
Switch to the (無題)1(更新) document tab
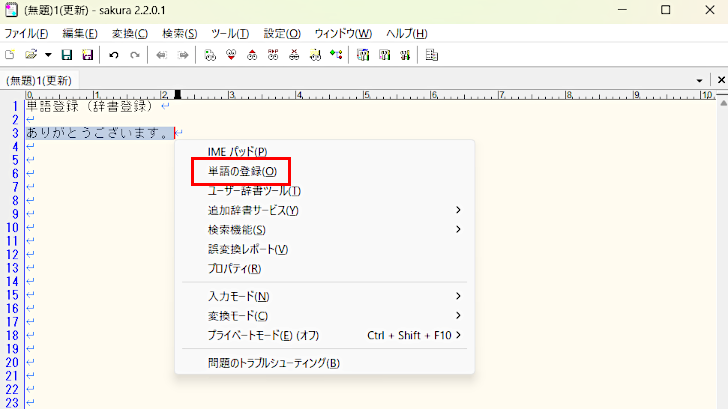[39, 80]
